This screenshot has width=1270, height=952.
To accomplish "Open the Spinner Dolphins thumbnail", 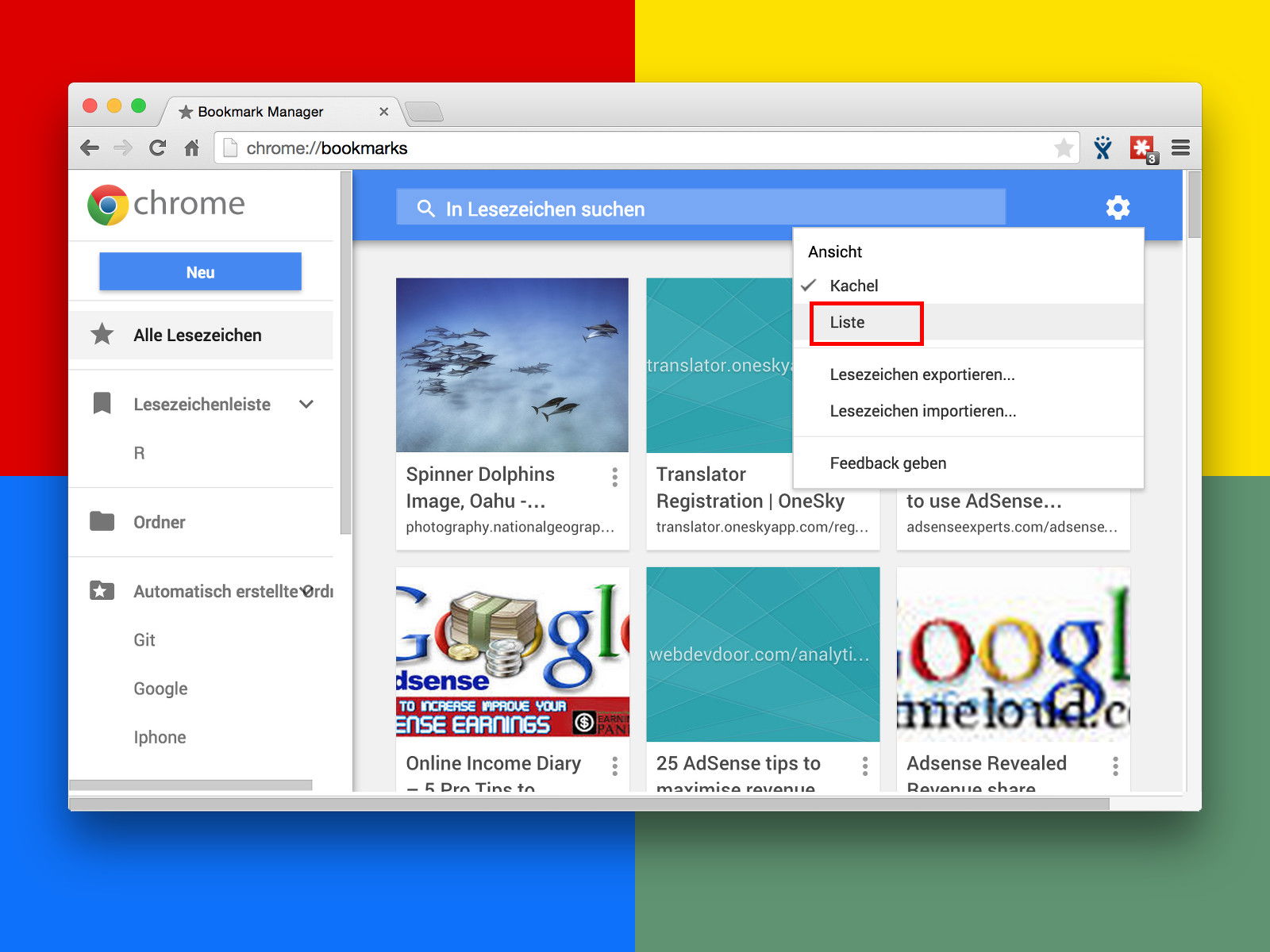I will tap(512, 365).
